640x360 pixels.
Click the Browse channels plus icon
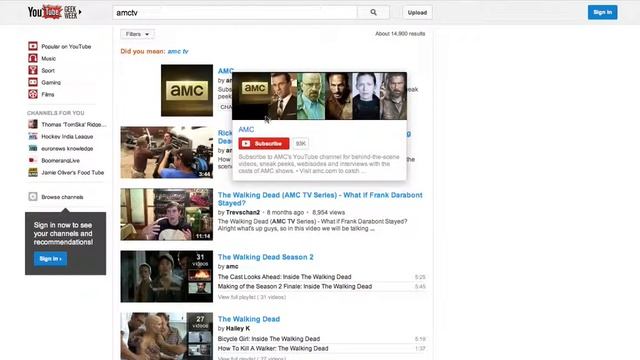[x=33, y=197]
